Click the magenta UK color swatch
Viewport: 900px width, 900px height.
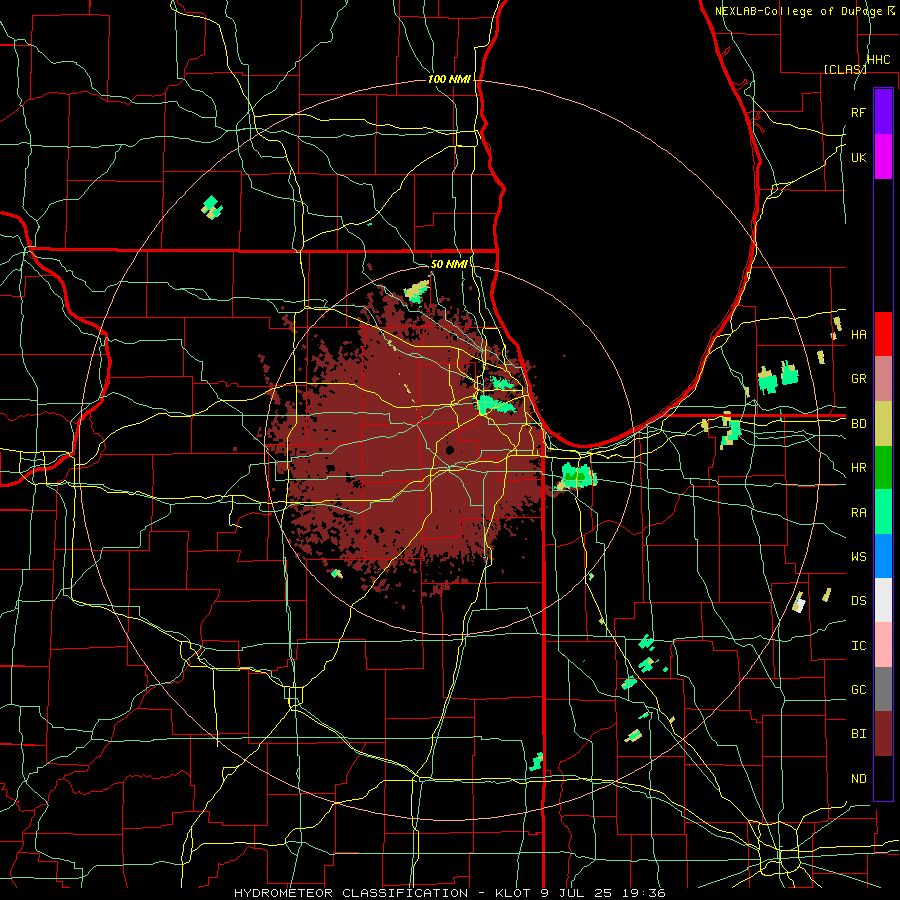(x=883, y=157)
